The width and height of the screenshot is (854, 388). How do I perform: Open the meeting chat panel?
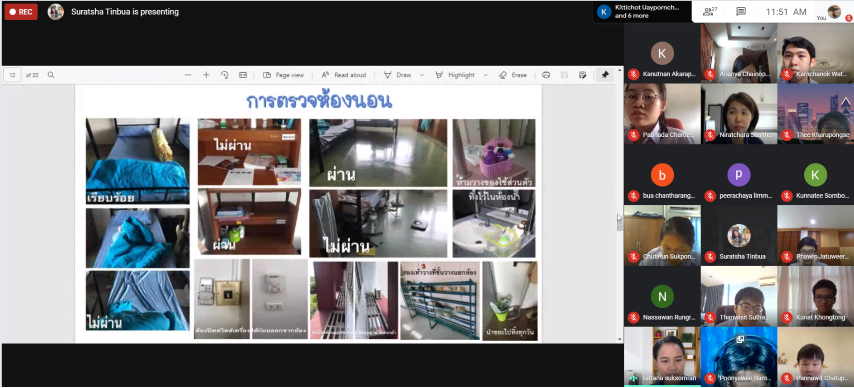[741, 11]
